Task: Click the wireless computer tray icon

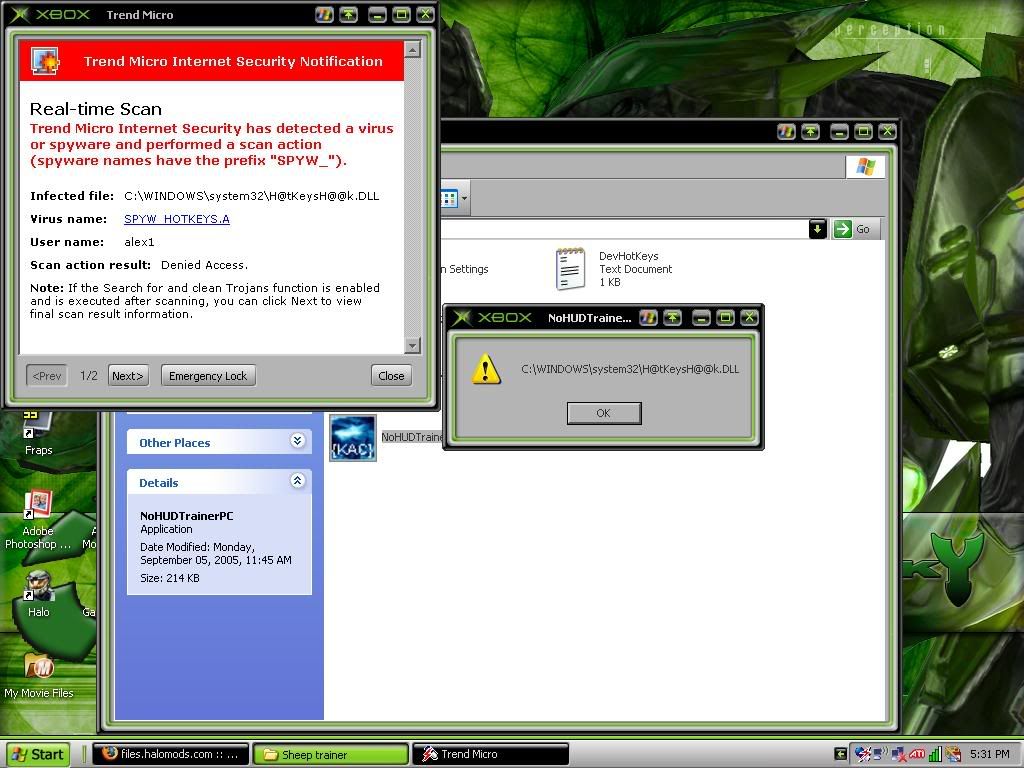Action: point(880,754)
